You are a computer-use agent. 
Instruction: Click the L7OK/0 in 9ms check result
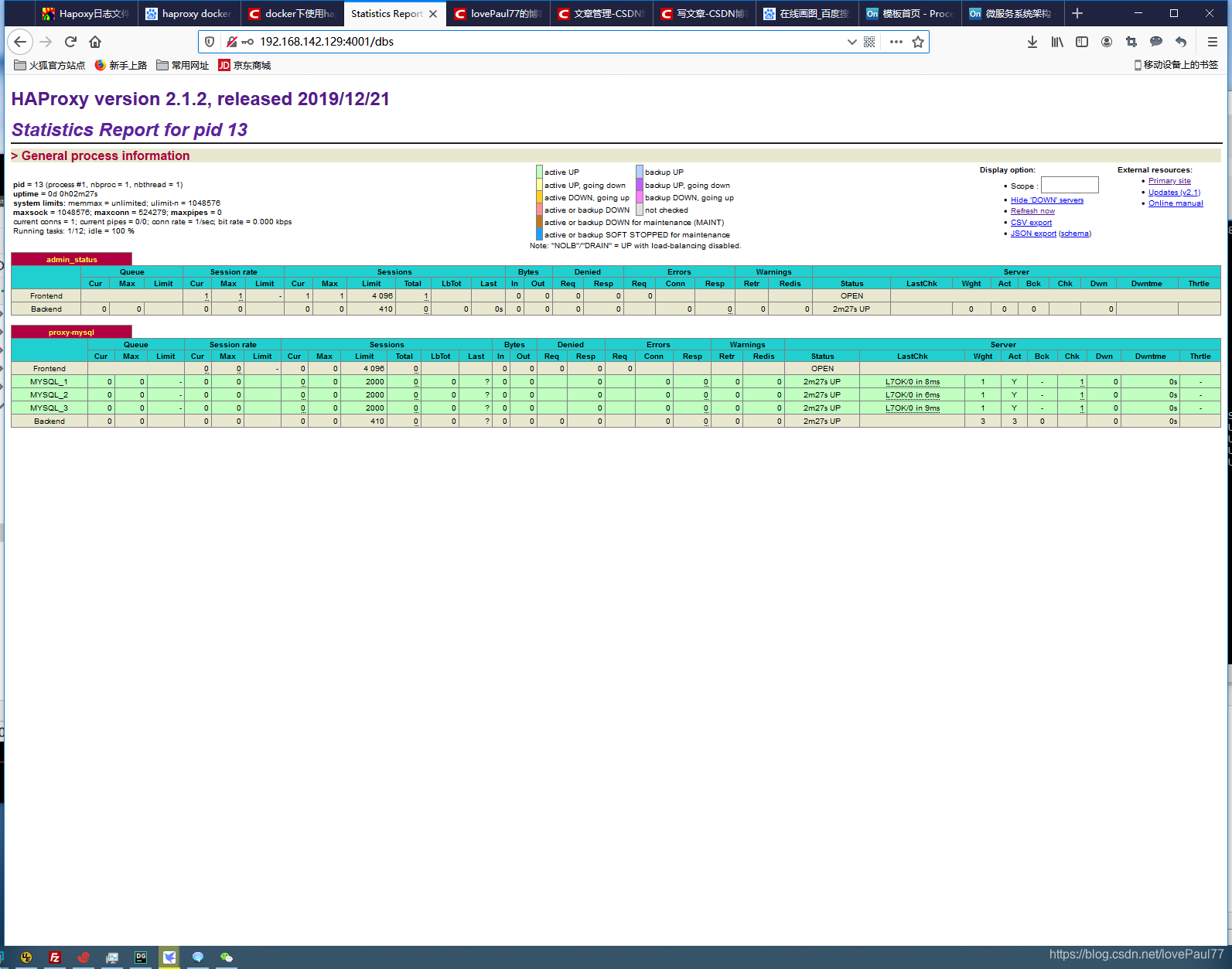click(x=913, y=408)
